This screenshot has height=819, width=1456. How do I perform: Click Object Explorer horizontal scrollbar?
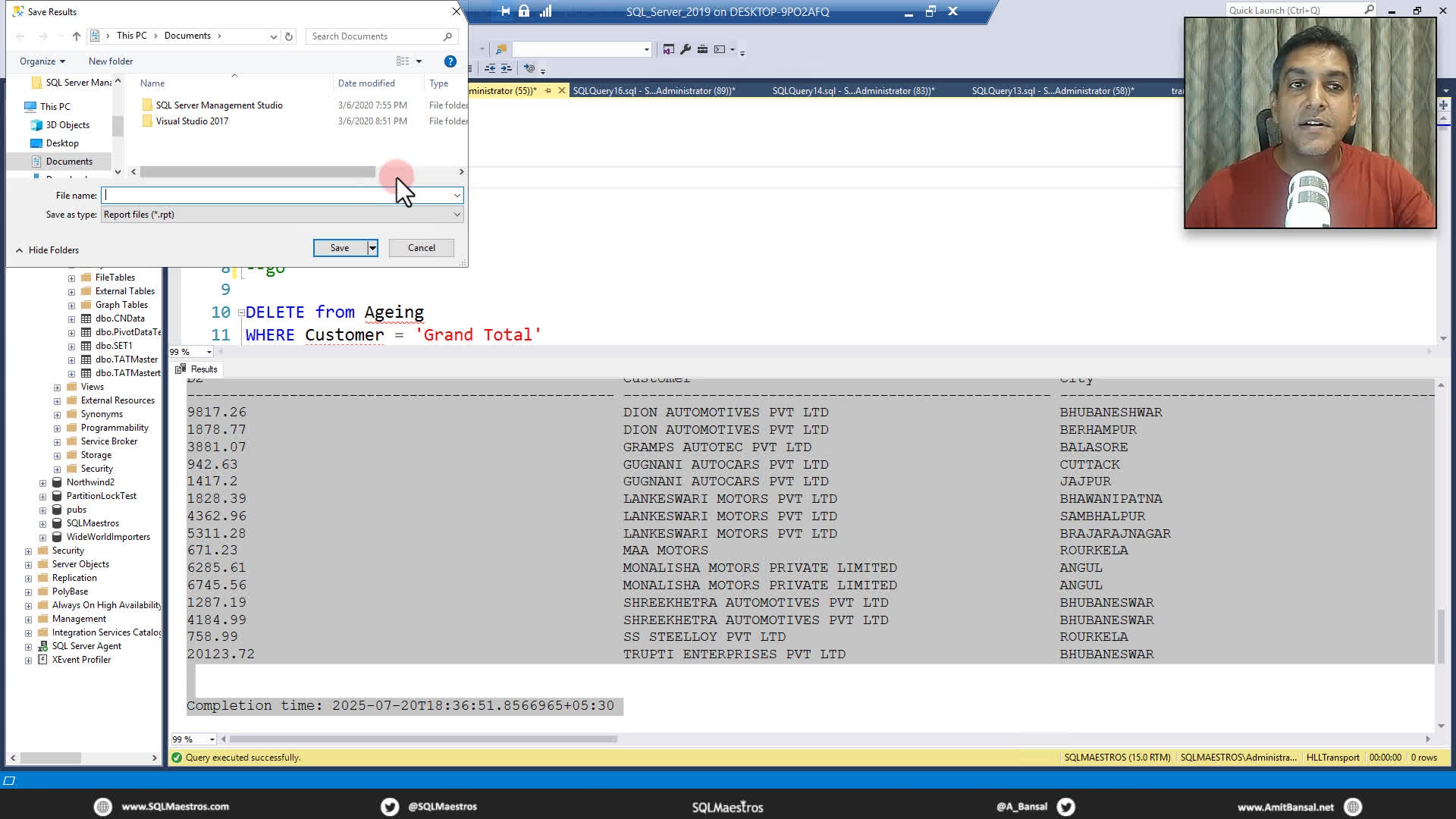point(51,758)
